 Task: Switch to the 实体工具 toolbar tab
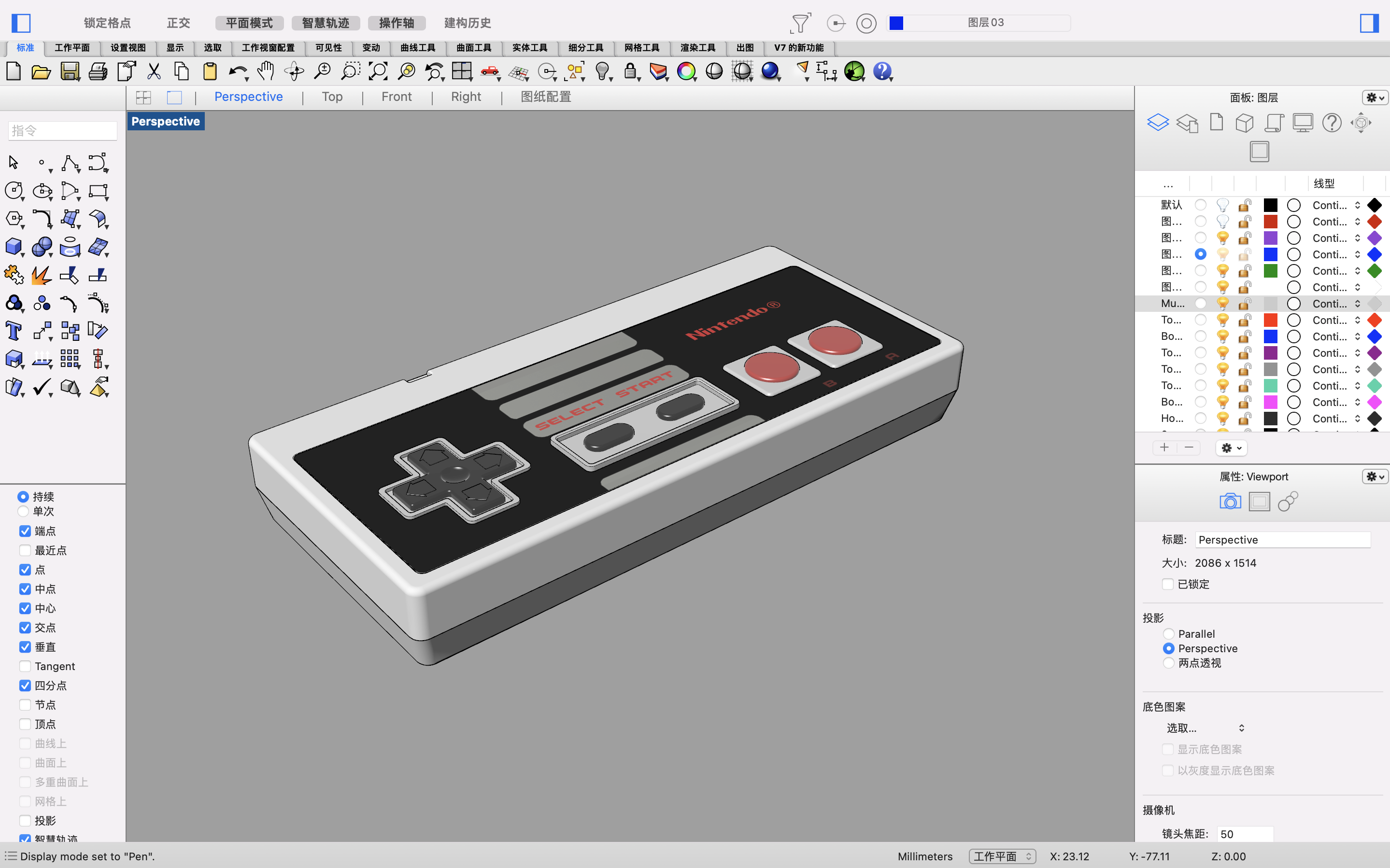(x=530, y=48)
